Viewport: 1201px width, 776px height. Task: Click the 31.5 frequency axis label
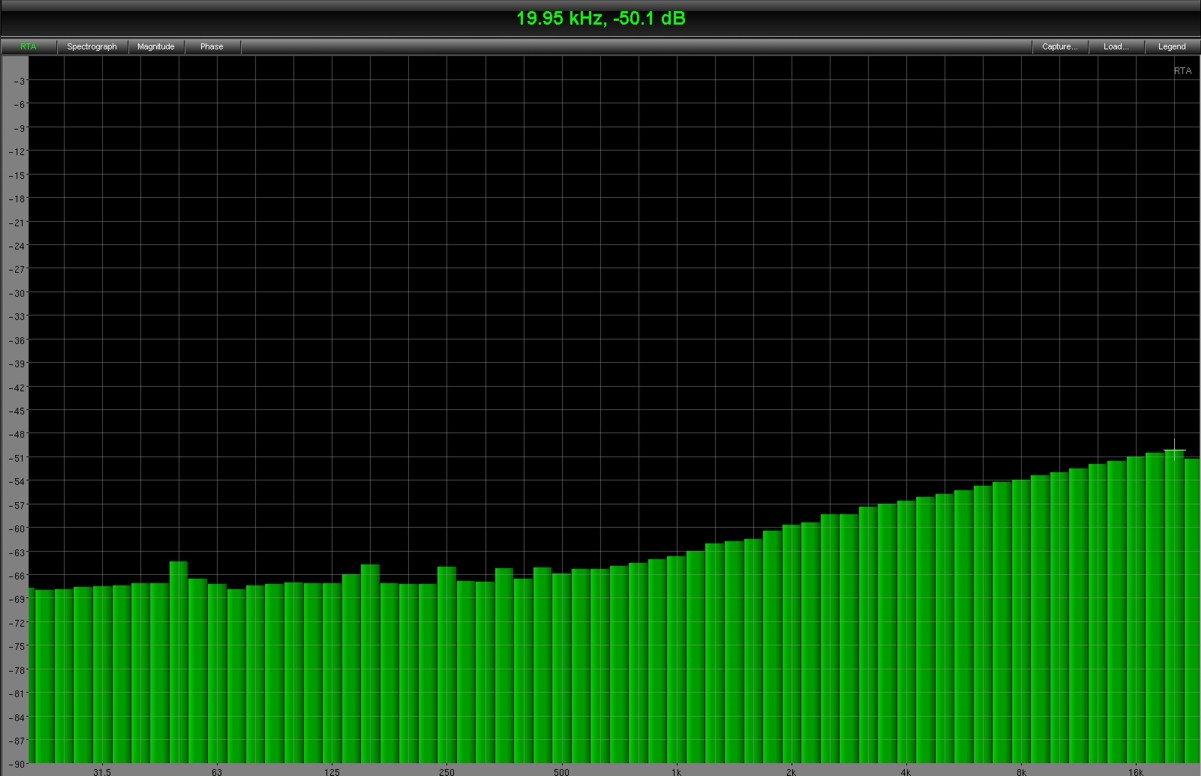pyautogui.click(x=102, y=771)
